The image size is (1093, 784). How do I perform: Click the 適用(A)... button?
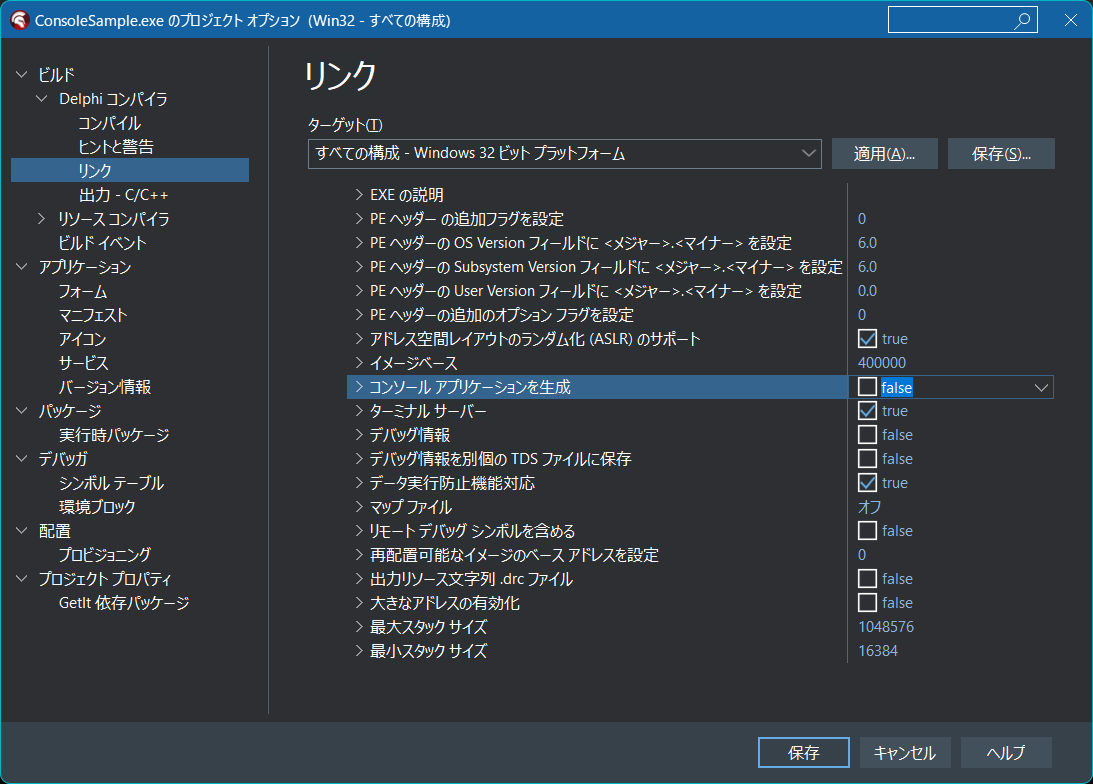(885, 153)
